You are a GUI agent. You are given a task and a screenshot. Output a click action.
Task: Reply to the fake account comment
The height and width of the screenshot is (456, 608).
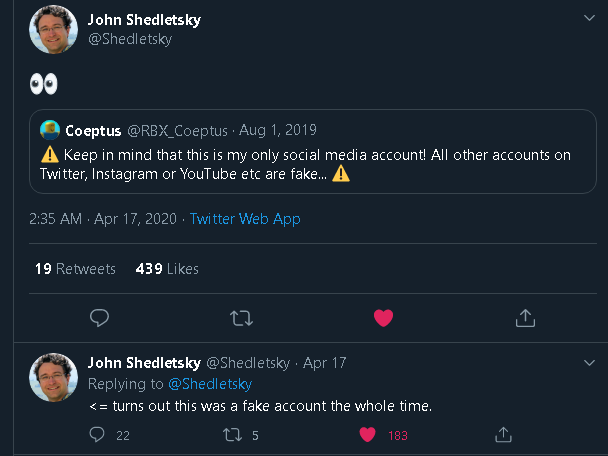point(97,435)
